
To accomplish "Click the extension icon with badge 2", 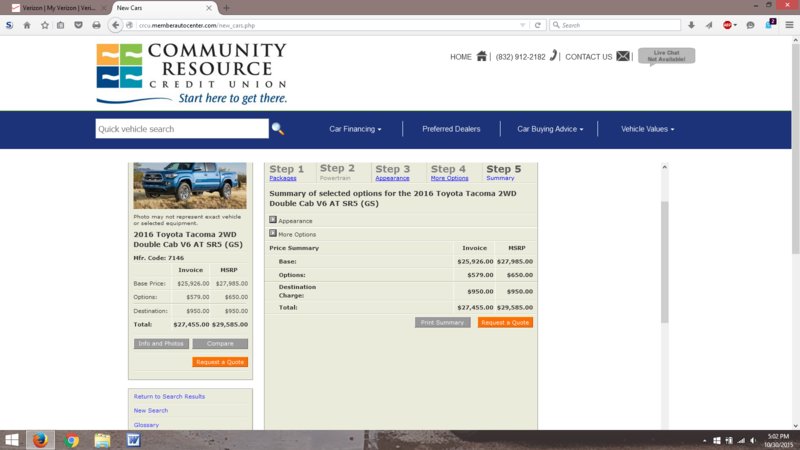I will 770,24.
